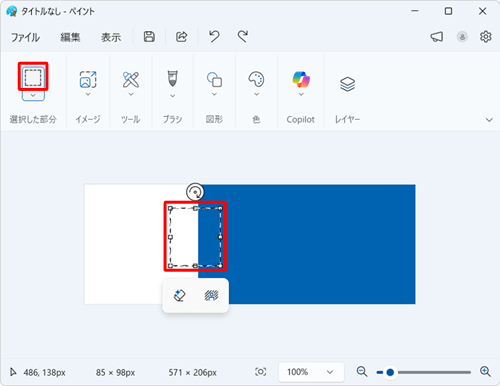Image resolution: width=500 pixels, height=386 pixels.
Task: Click the remove background icon in popup
Action: (211, 295)
